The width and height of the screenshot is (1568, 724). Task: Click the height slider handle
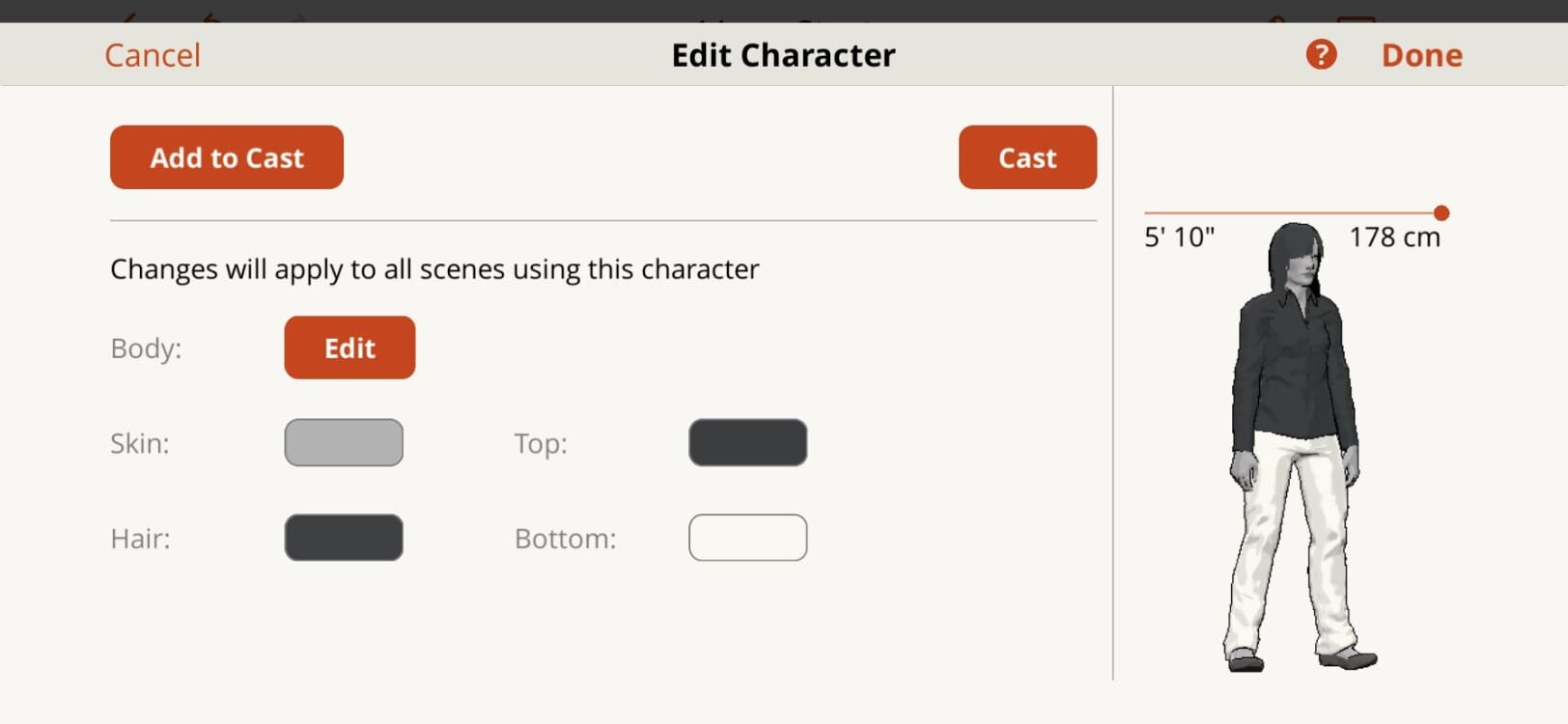coord(1441,212)
